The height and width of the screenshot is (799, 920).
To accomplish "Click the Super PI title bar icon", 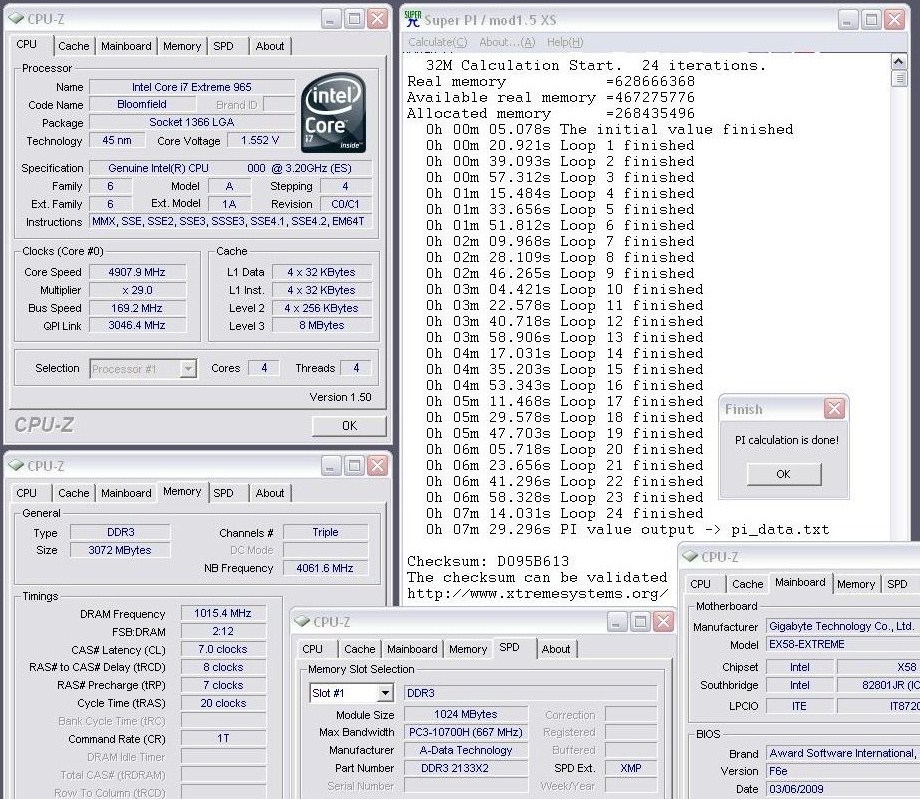I will [412, 19].
